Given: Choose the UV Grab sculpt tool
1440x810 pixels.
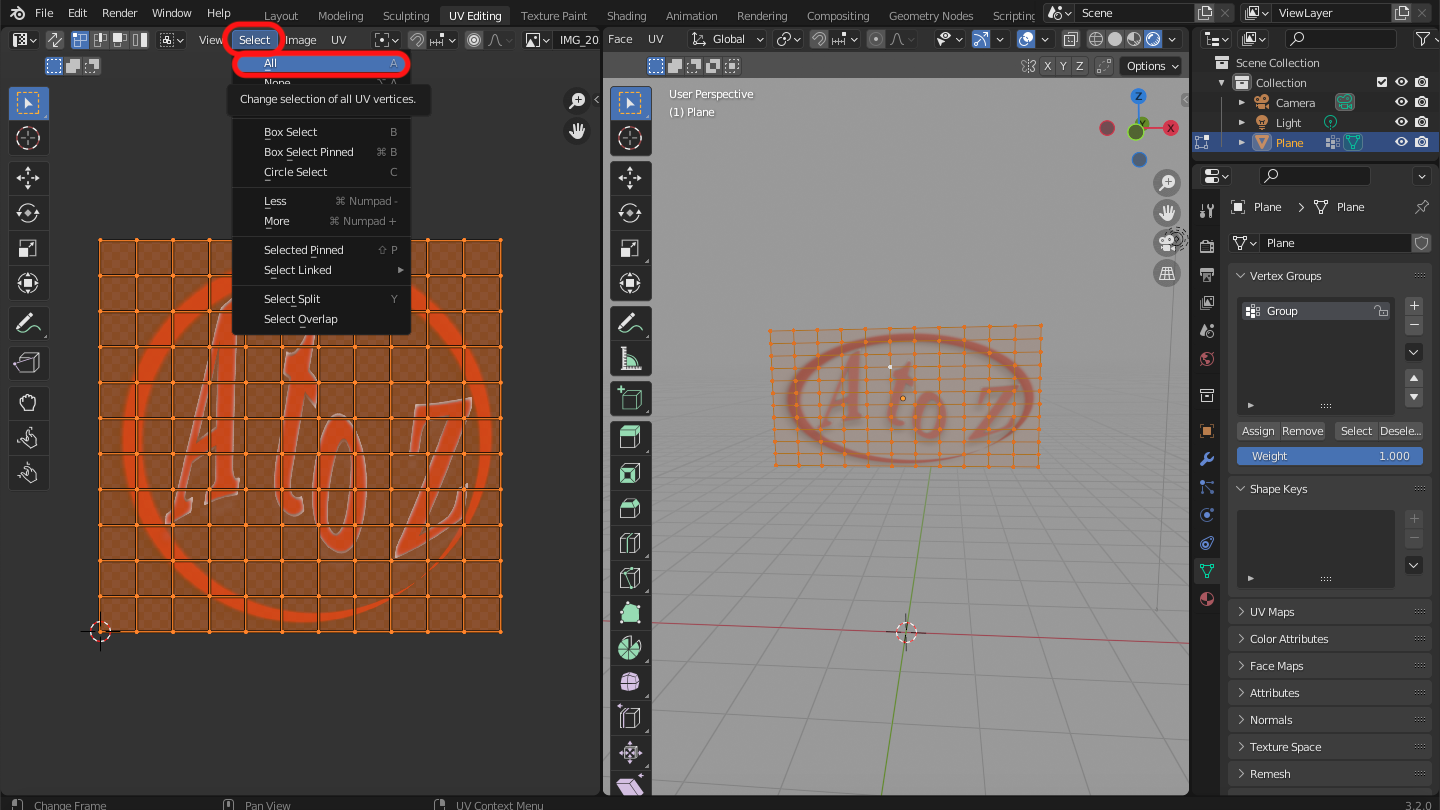Looking at the screenshot, I should pos(28,403).
